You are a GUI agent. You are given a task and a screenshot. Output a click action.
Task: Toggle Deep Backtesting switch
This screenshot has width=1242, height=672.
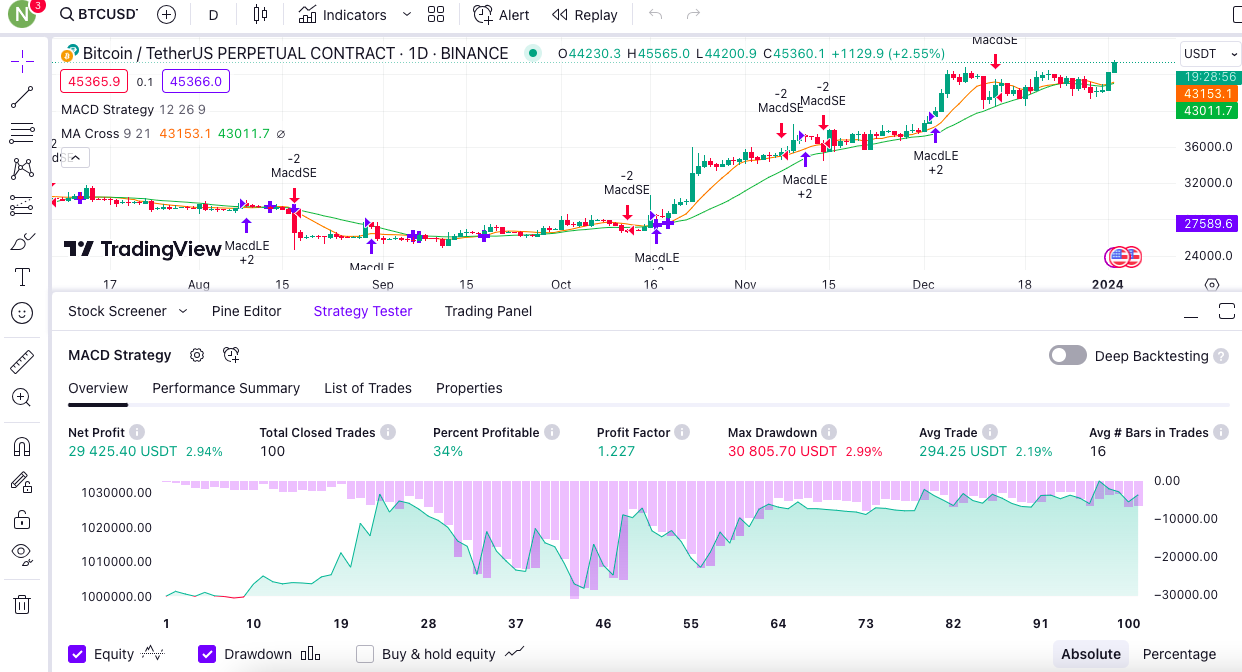1068,355
